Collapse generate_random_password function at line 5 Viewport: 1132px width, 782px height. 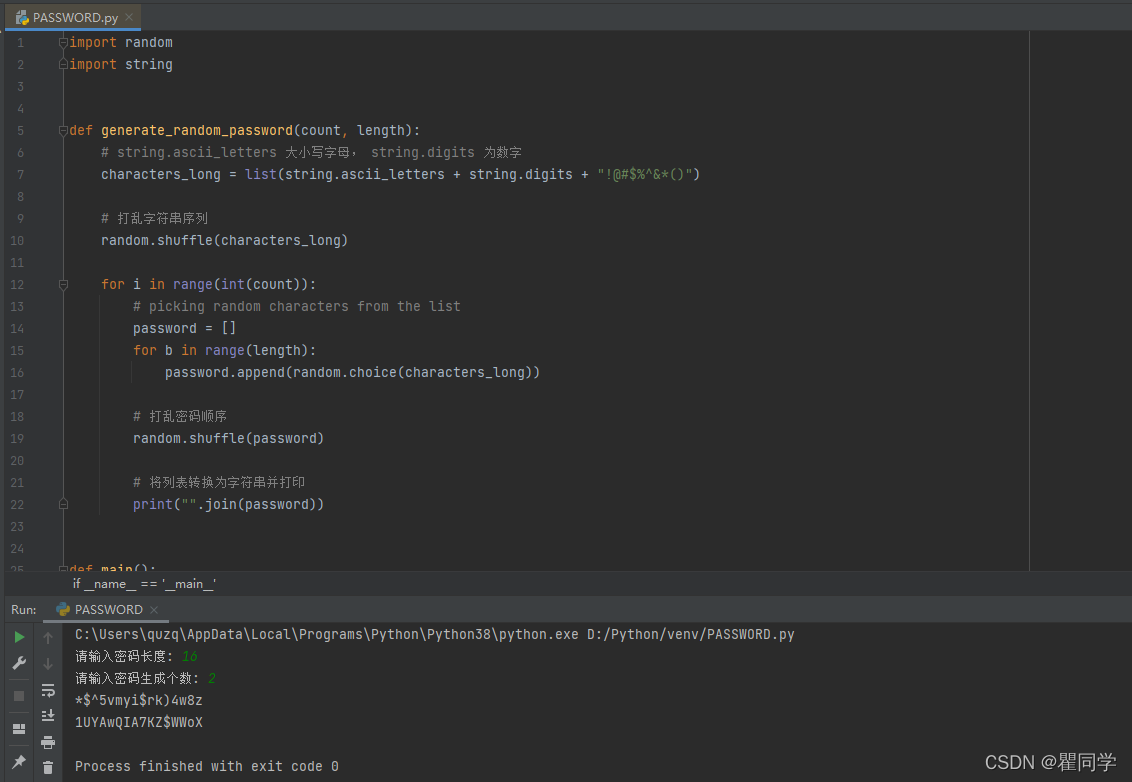(x=64, y=131)
